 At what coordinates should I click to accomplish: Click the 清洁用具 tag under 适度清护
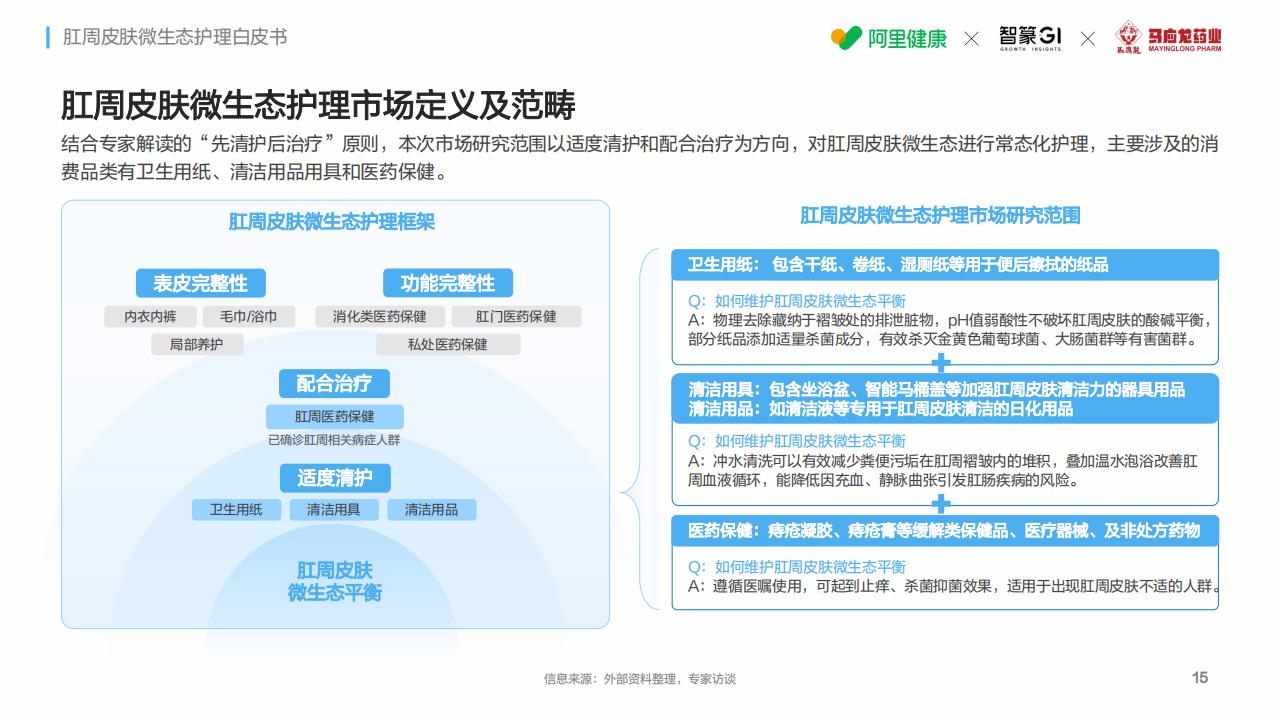pyautogui.click(x=334, y=509)
